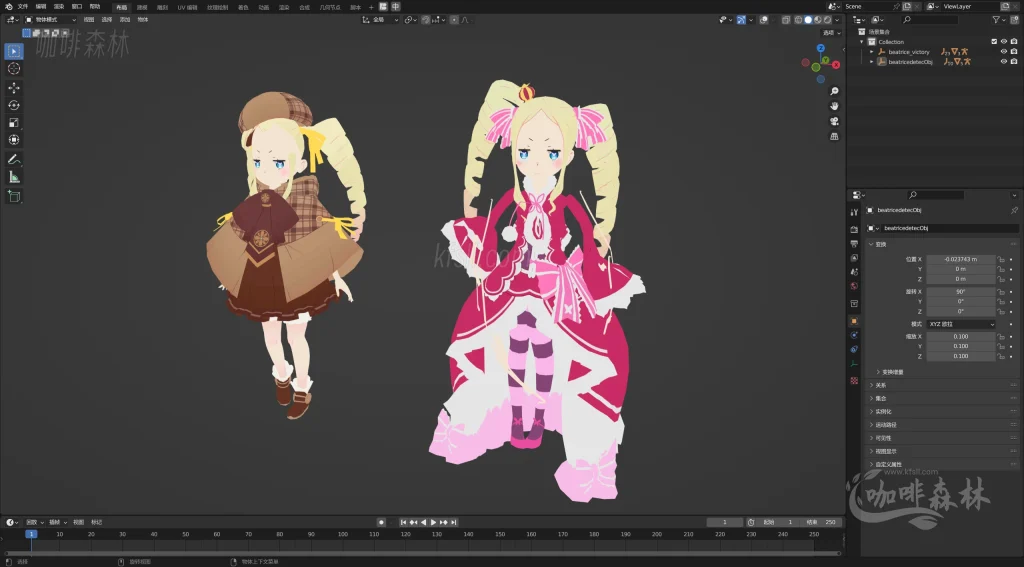Click the Blender logo menu icon

point(8,7)
